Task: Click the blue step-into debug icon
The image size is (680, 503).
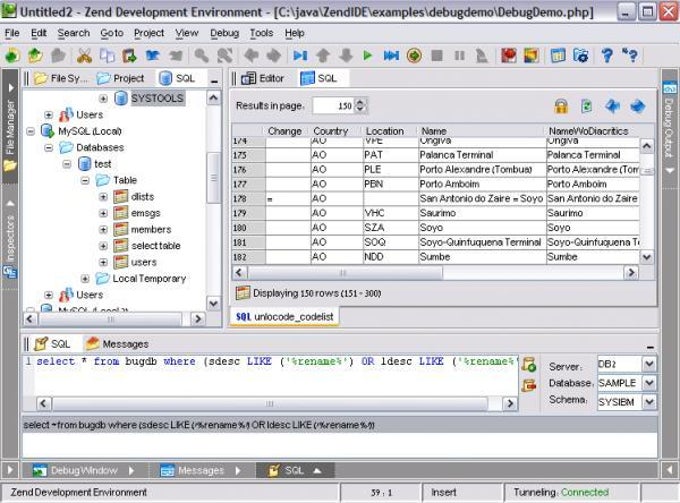Action: [300, 56]
